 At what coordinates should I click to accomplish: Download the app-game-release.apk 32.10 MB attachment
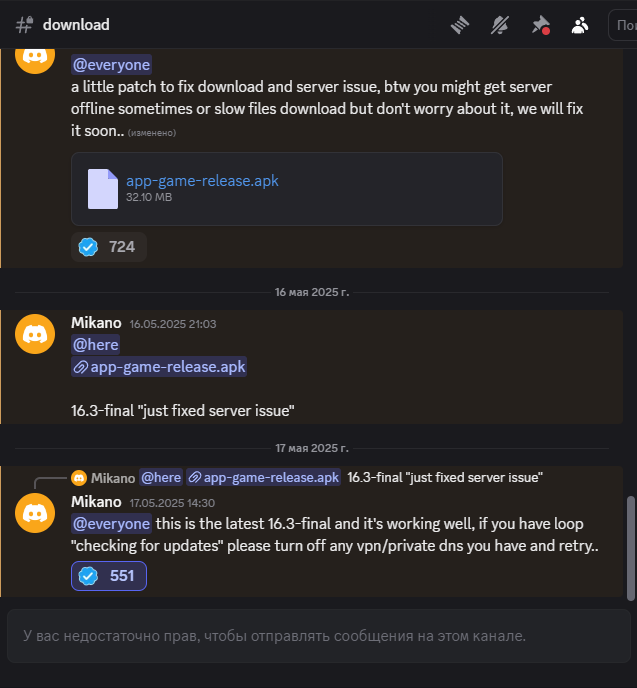[x=202, y=181]
